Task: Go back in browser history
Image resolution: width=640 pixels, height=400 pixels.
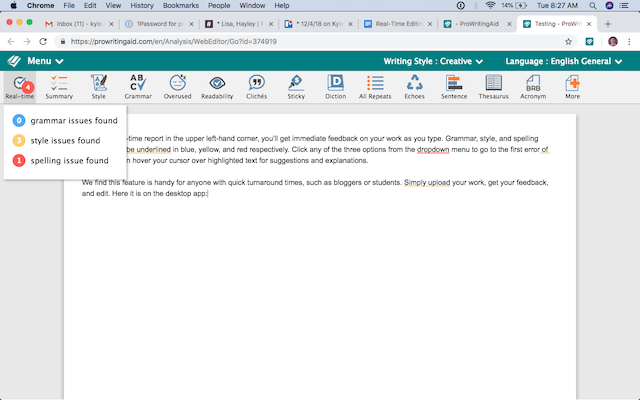Action: 11,41
